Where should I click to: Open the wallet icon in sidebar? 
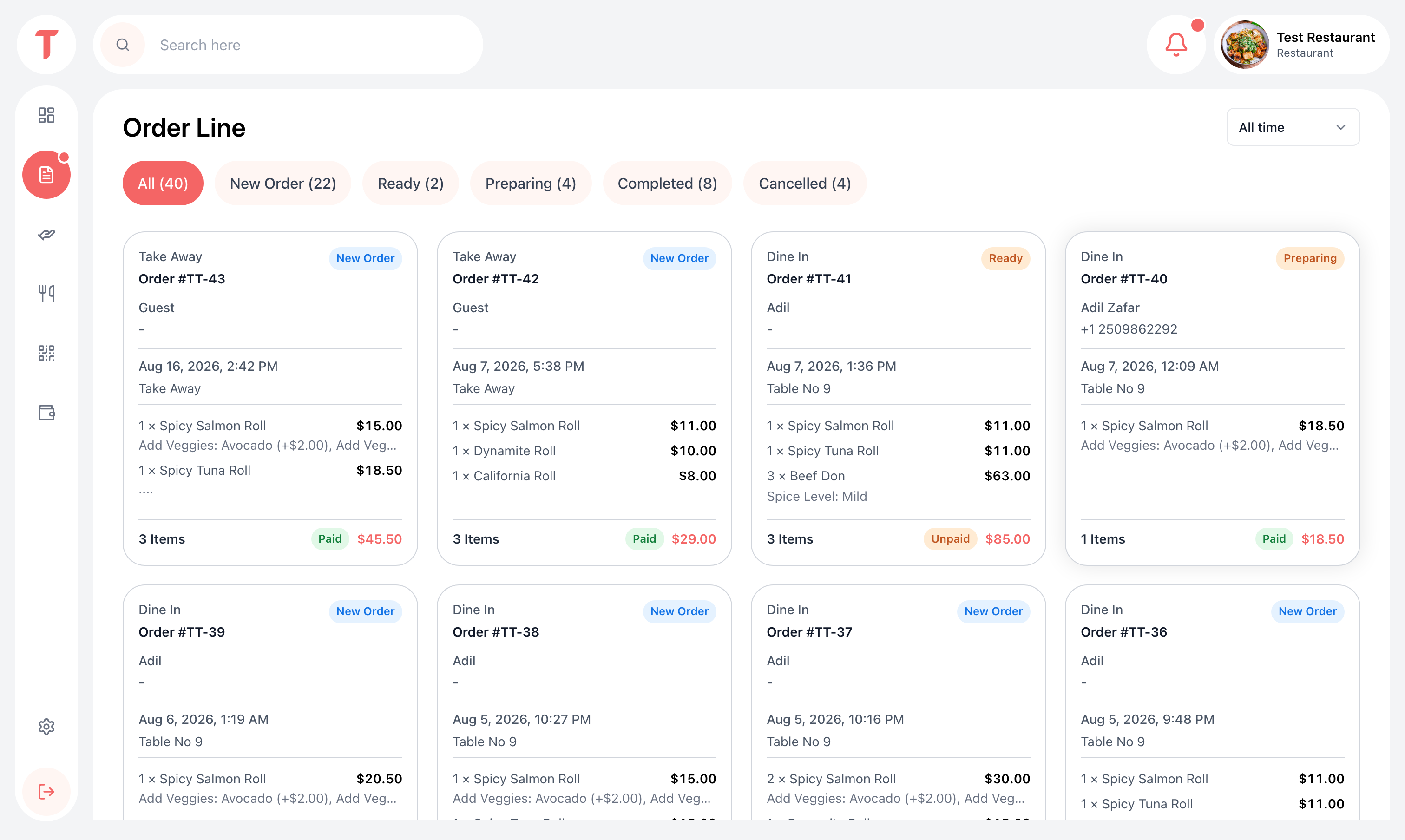click(46, 412)
